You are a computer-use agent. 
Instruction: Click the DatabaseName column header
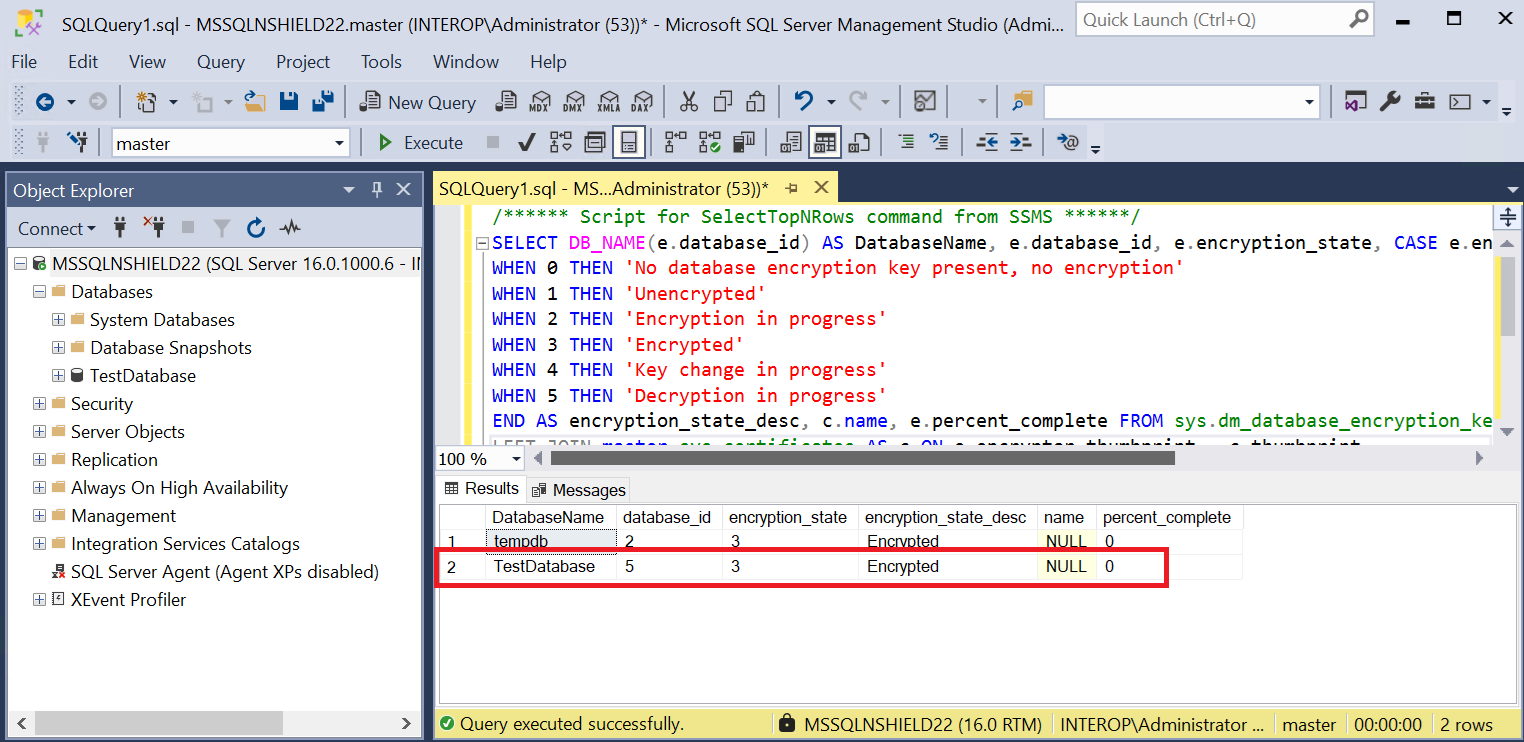(548, 517)
